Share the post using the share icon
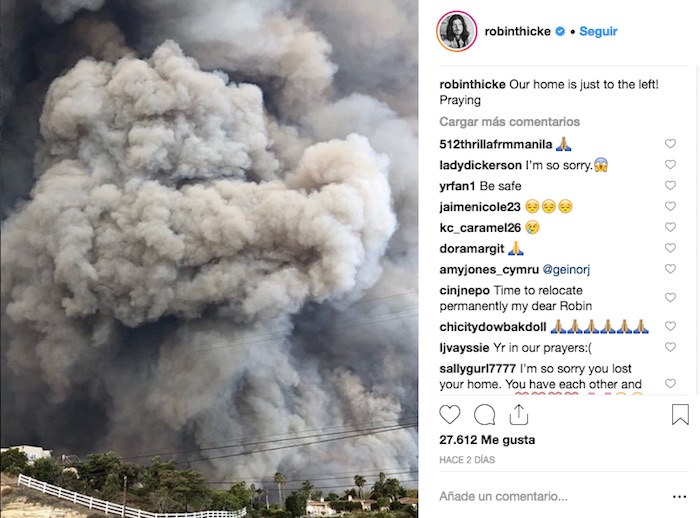This screenshot has width=700, height=518. point(519,414)
